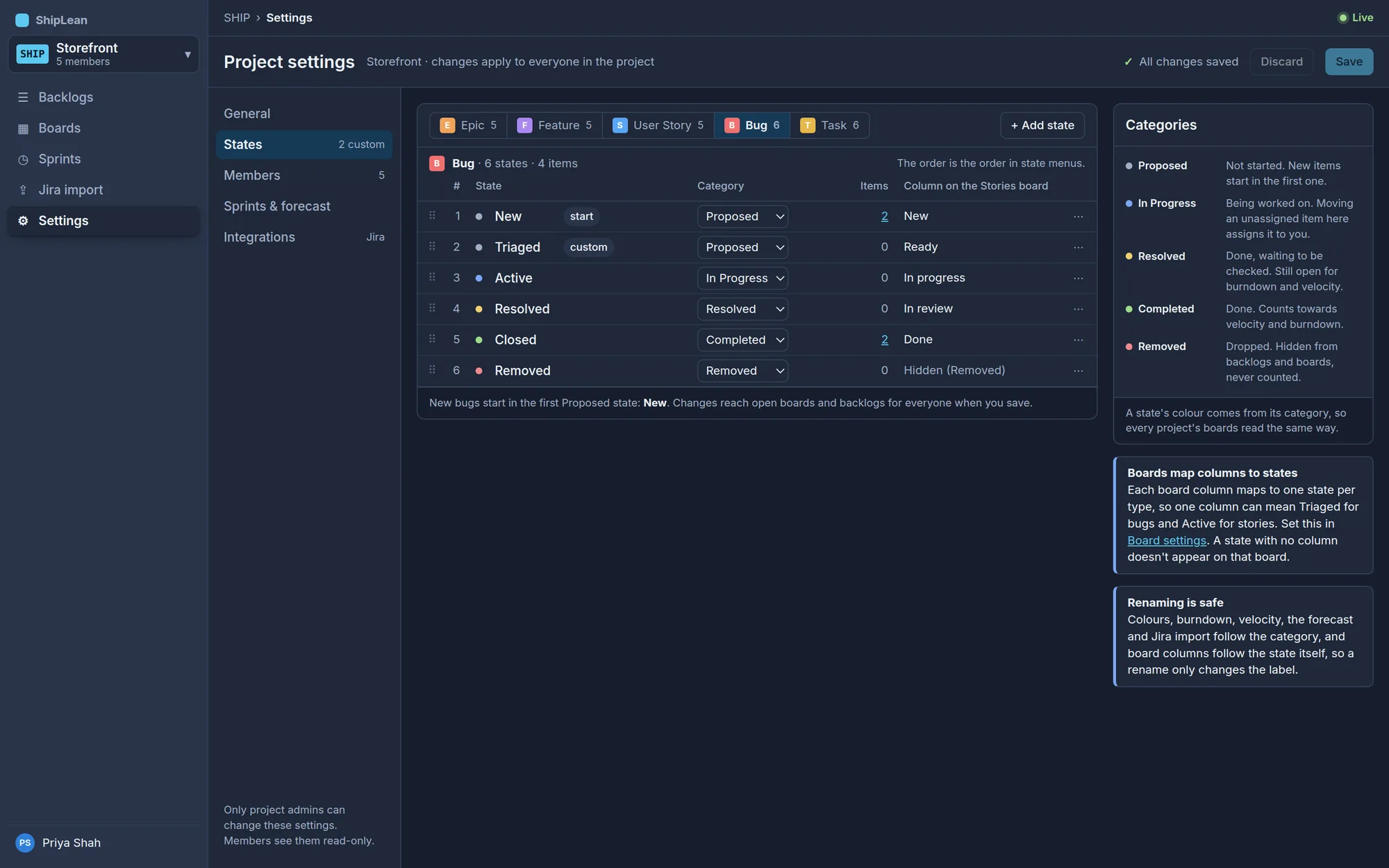The height and width of the screenshot is (868, 1389).
Task: Open category dropdown for the New state
Action: click(x=742, y=216)
